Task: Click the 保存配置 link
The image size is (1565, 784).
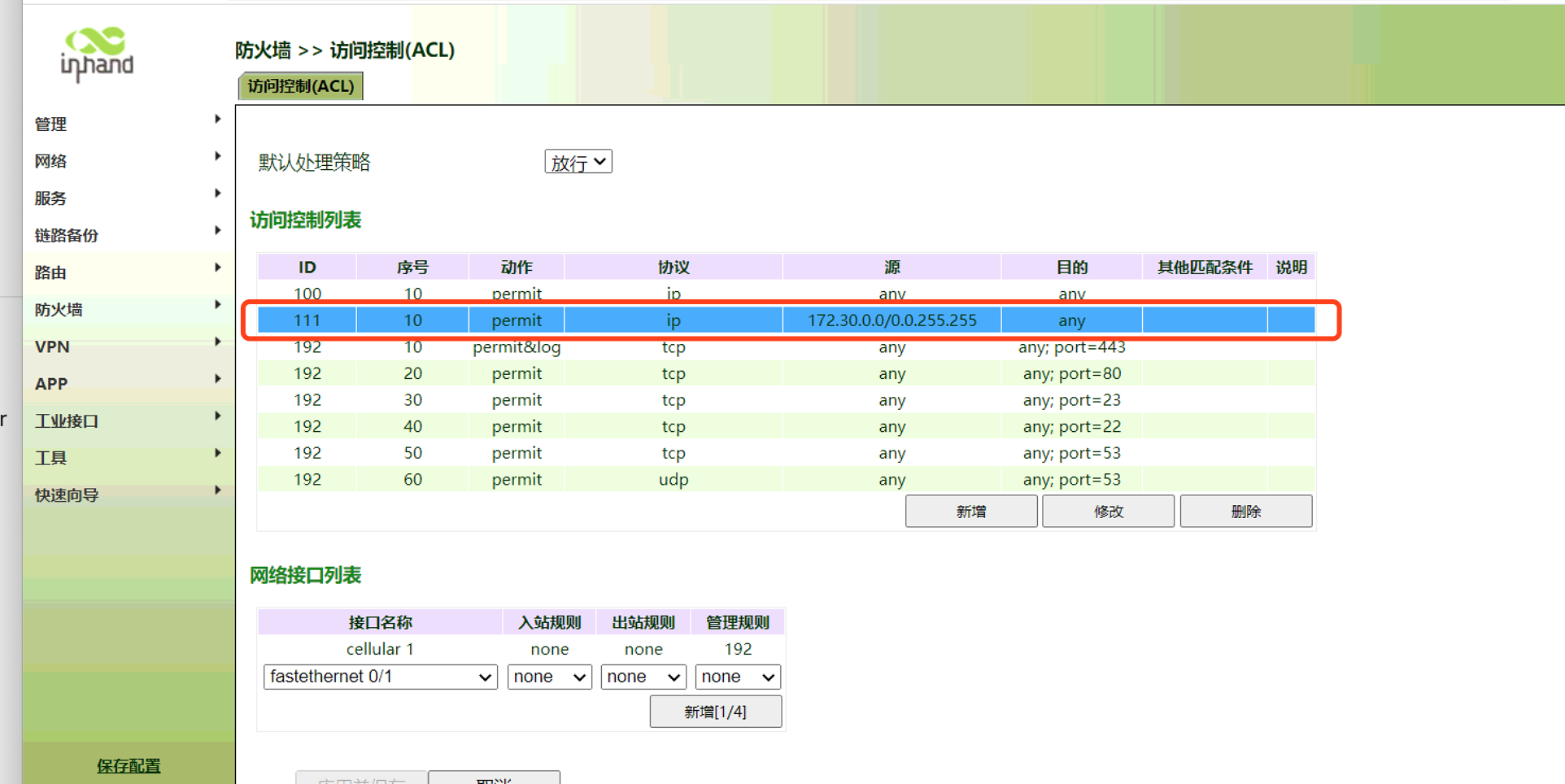Action: point(129,765)
